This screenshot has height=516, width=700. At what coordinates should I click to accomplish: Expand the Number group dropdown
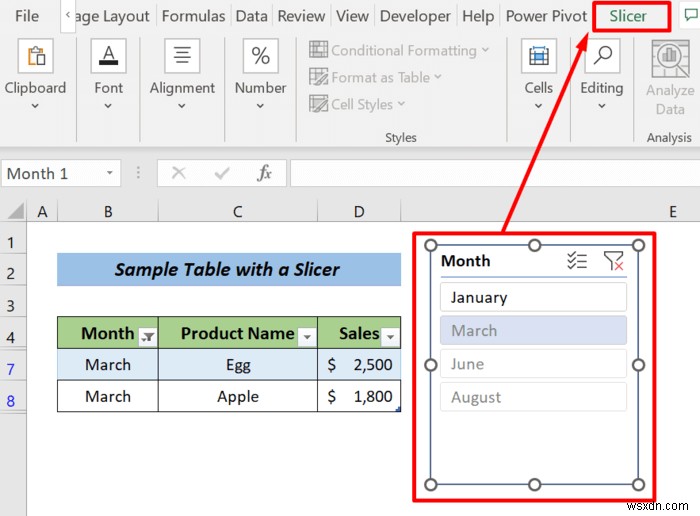coord(260,106)
